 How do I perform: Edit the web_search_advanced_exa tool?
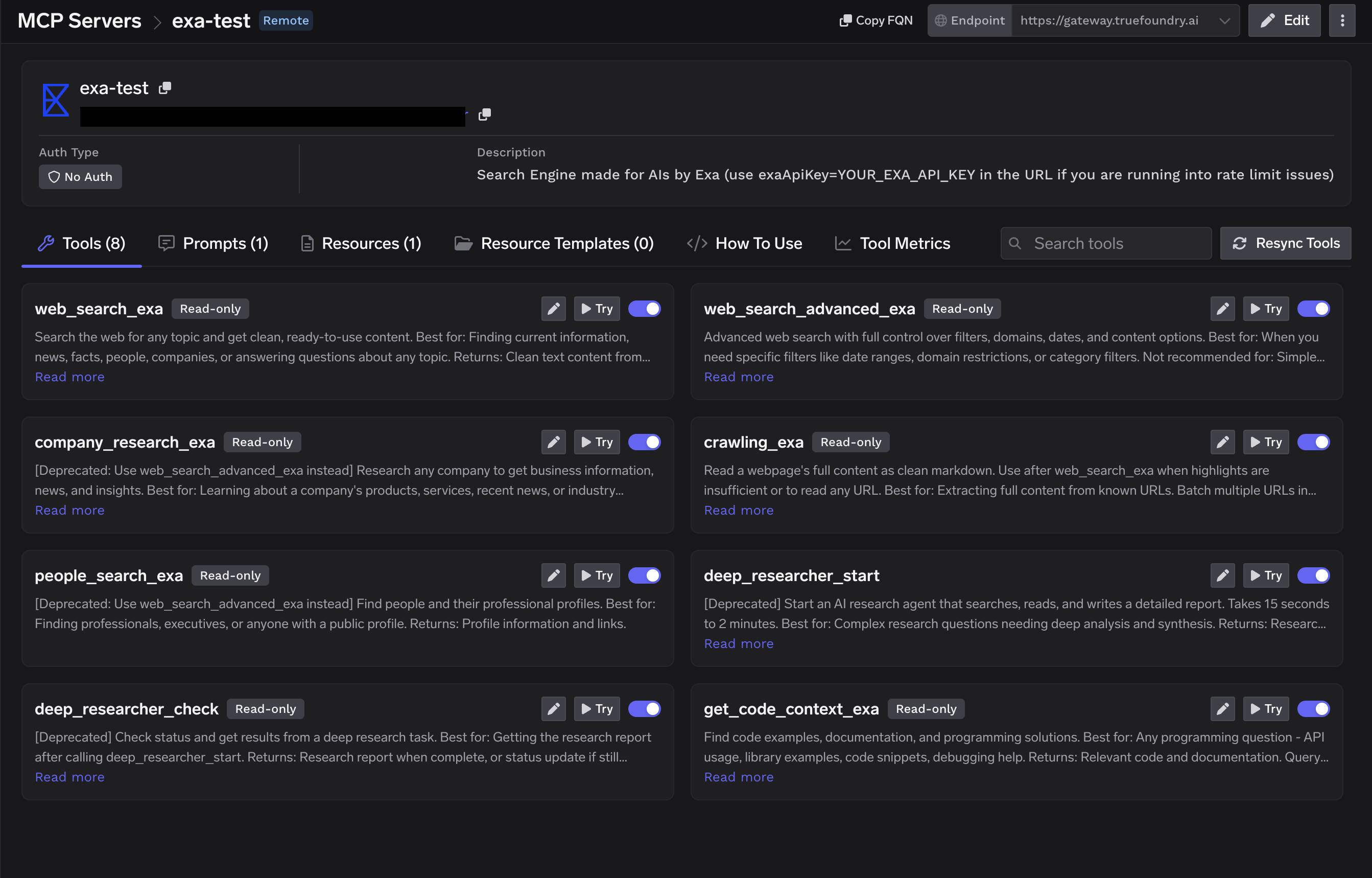[1222, 309]
